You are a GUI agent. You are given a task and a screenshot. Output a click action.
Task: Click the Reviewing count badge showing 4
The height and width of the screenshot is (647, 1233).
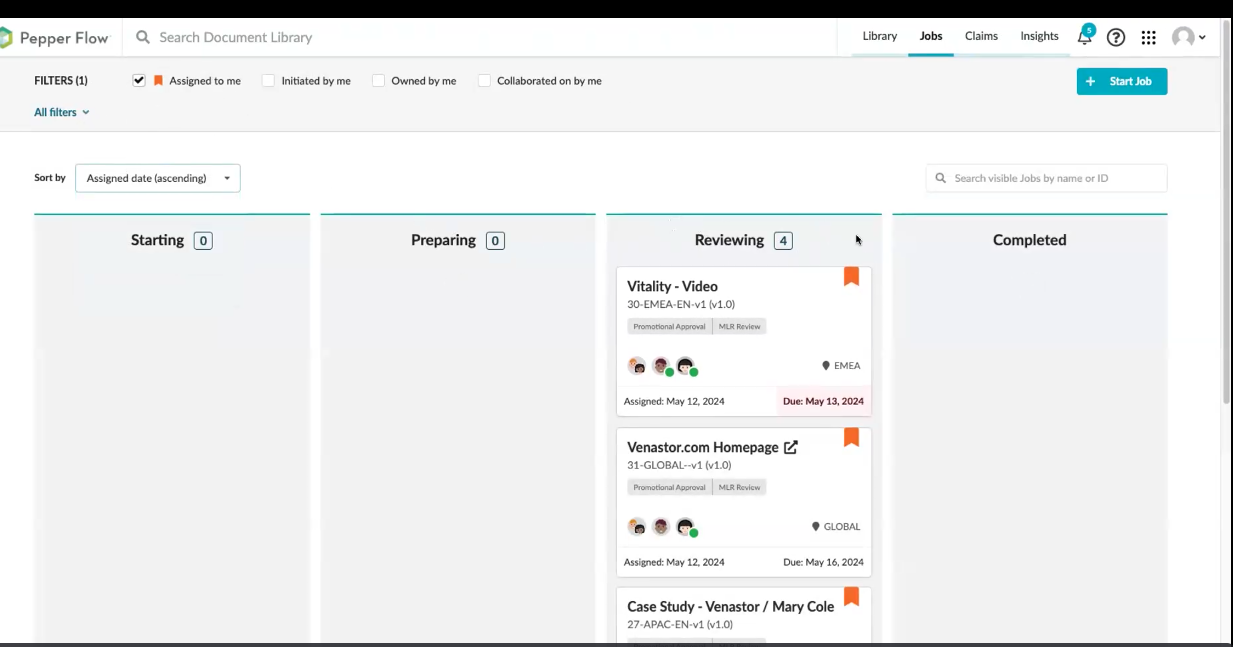point(783,240)
